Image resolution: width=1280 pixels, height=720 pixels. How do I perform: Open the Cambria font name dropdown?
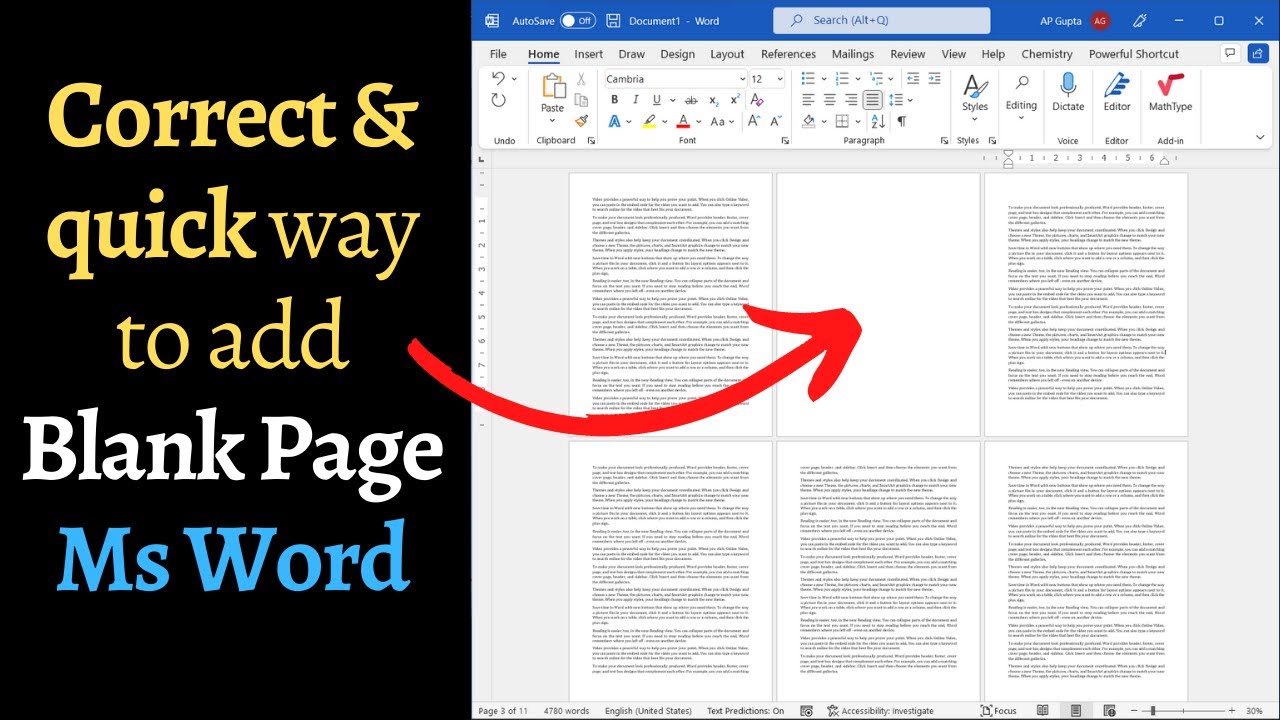(x=743, y=79)
